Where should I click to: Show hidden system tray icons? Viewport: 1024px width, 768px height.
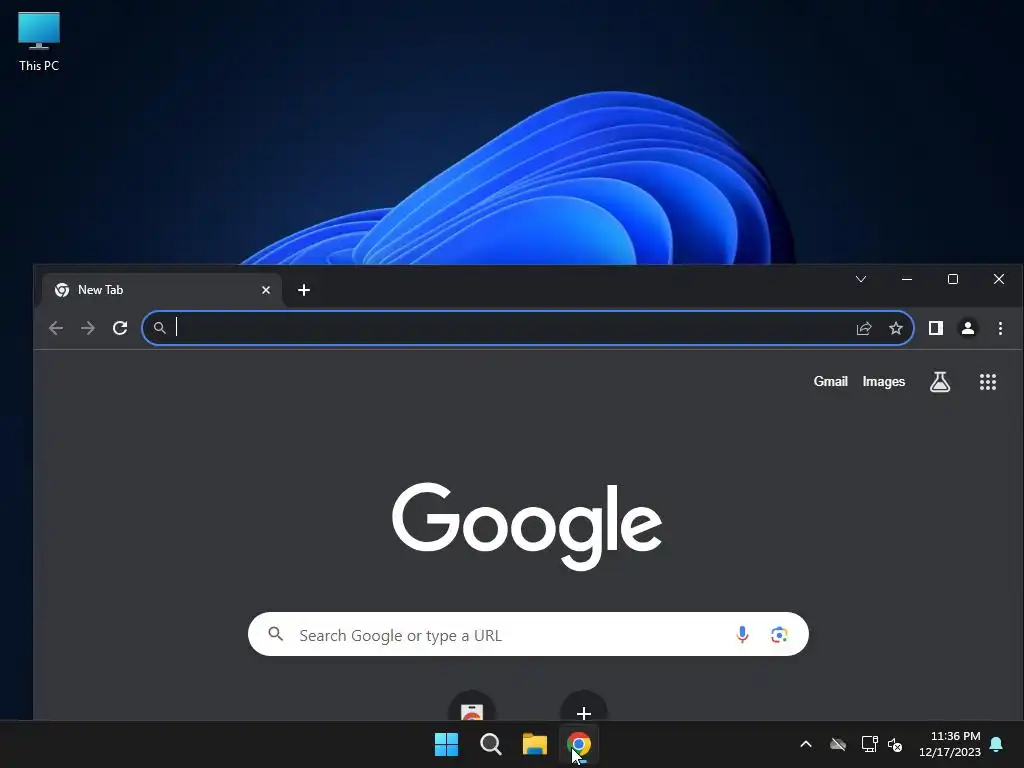pyautogui.click(x=806, y=744)
